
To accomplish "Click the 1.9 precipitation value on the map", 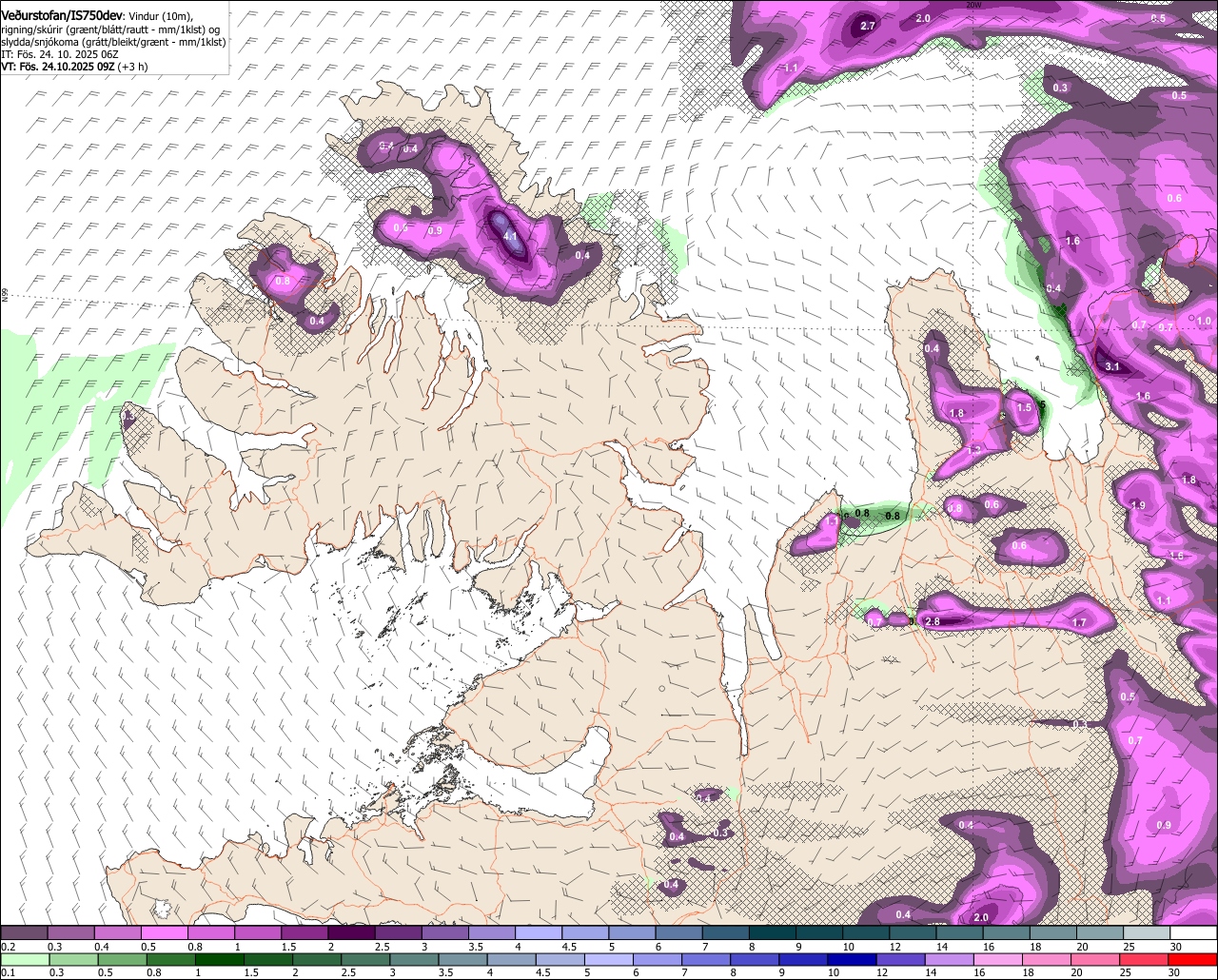I will point(1138,505).
